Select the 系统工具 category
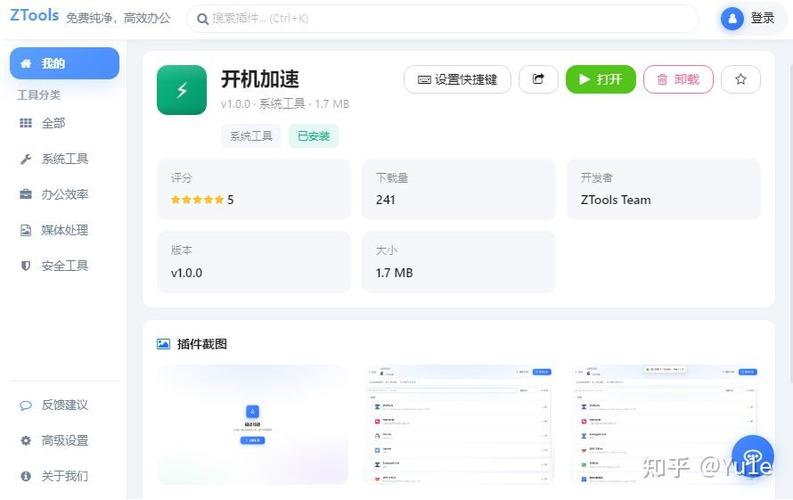 tap(64, 159)
